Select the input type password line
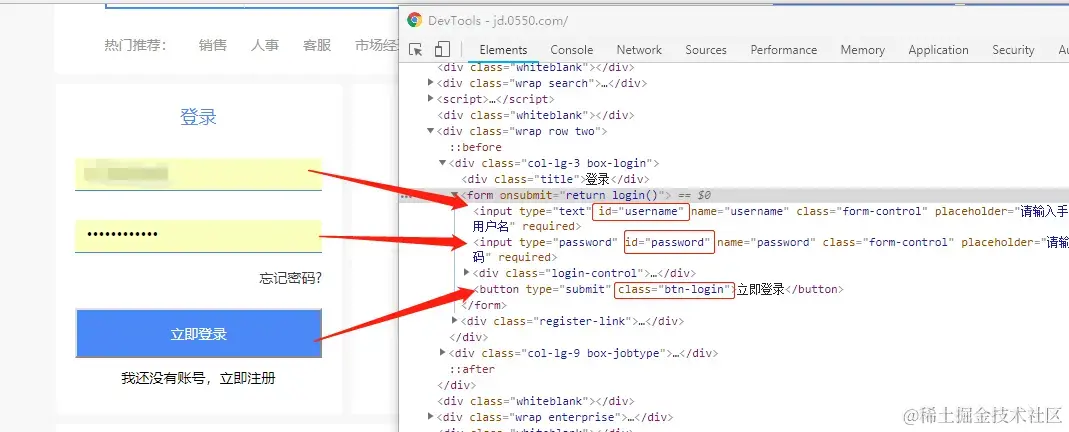 (x=770, y=249)
